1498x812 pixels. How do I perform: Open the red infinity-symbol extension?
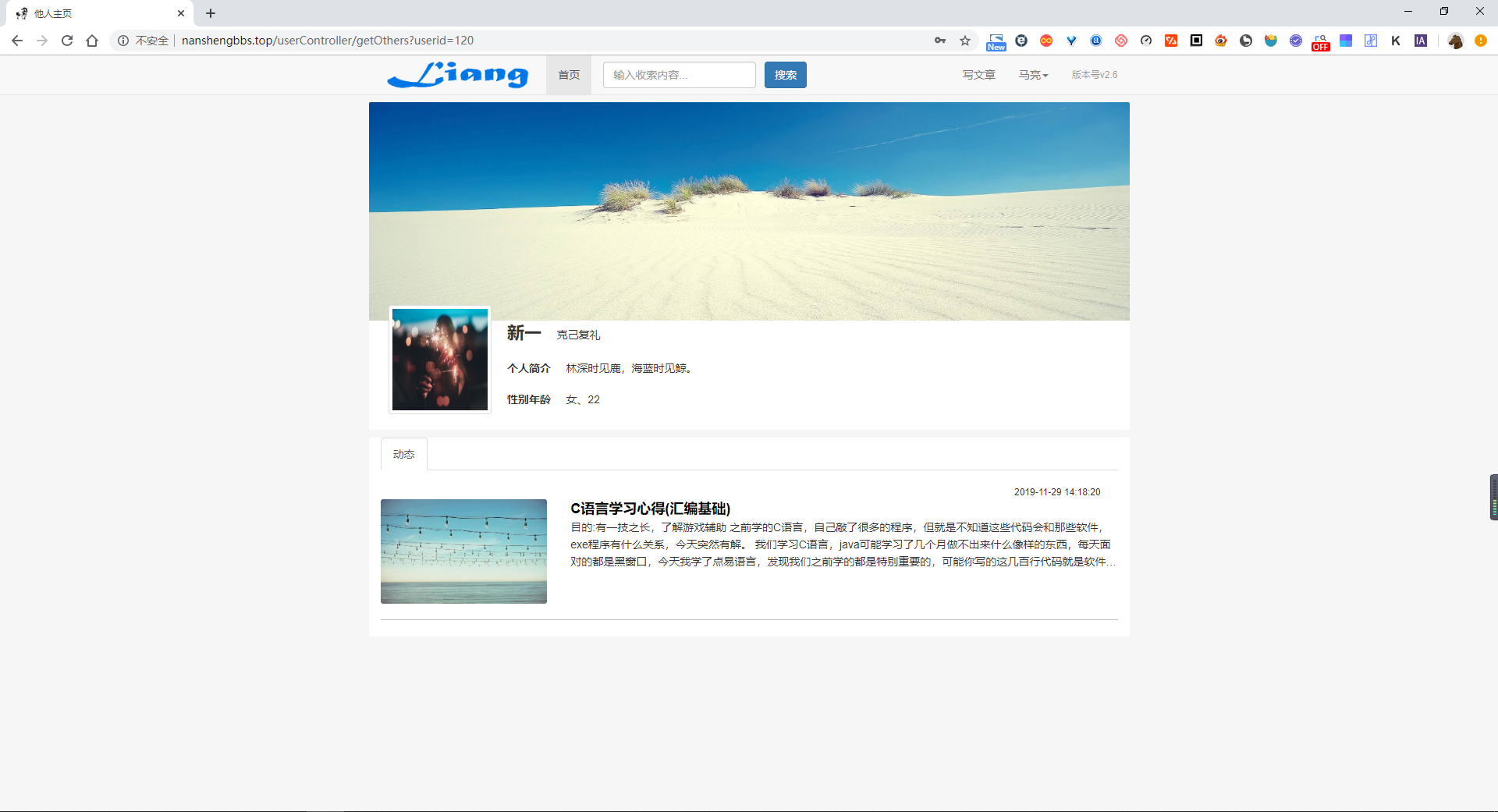(1046, 41)
